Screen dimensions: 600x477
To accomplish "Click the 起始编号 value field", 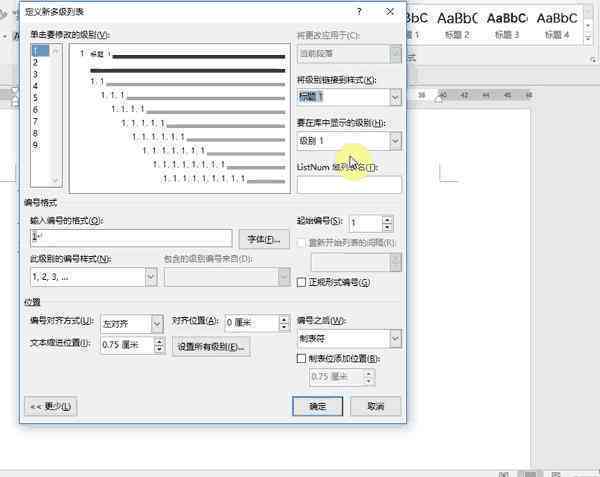I will coord(365,223).
